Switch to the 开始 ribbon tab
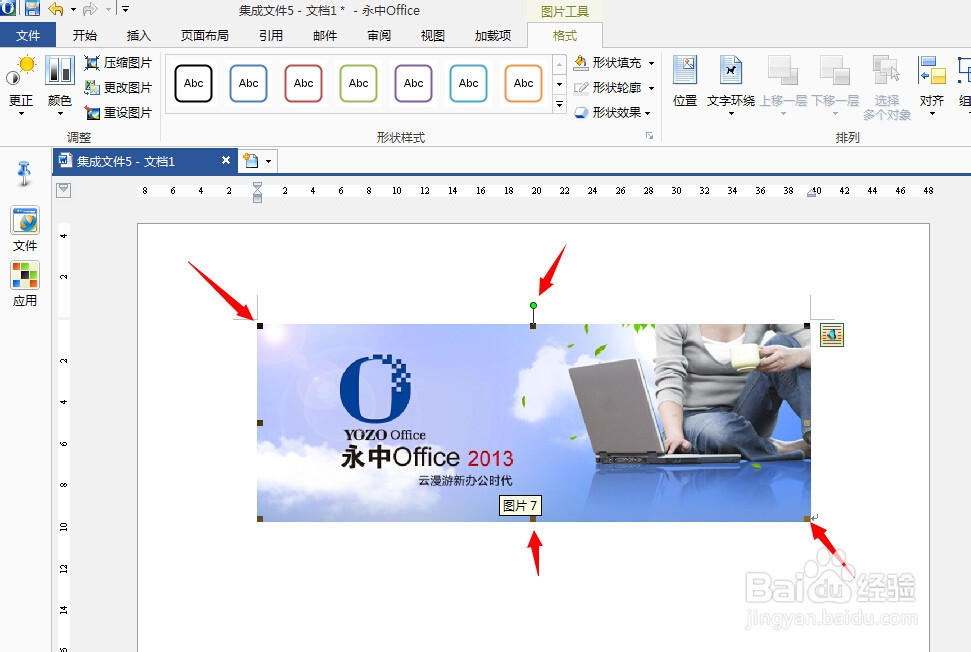This screenshot has height=652, width=971. pyautogui.click(x=85, y=35)
